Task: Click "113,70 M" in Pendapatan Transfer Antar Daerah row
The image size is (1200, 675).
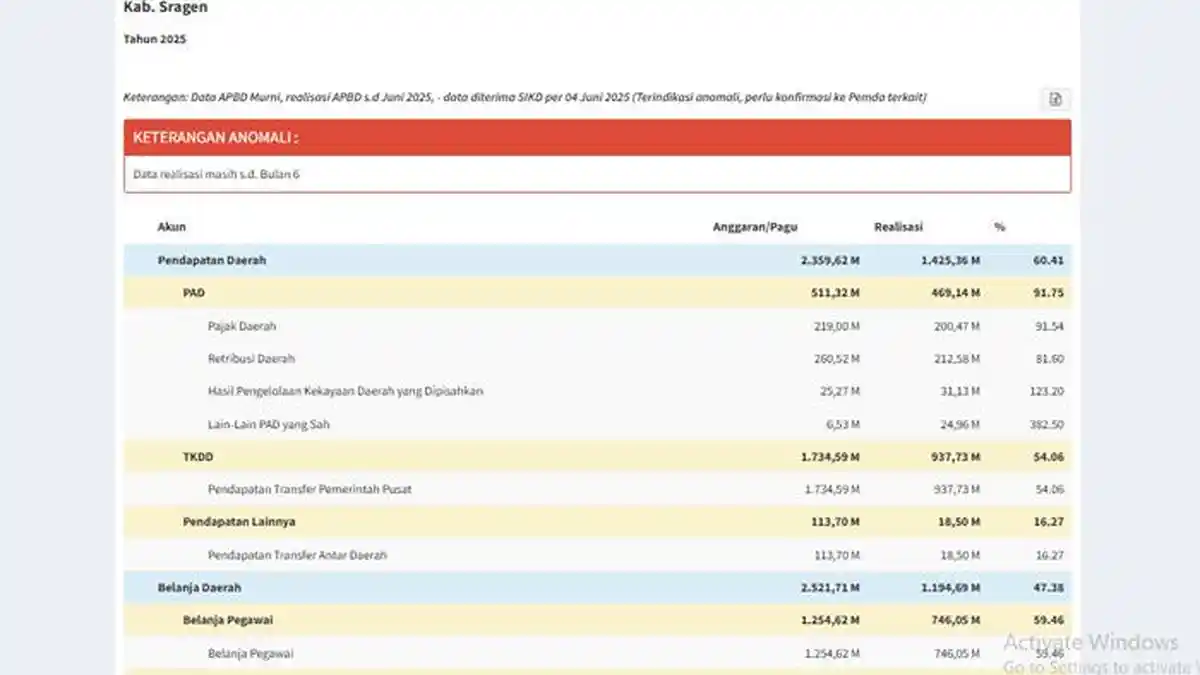Action: (838, 554)
